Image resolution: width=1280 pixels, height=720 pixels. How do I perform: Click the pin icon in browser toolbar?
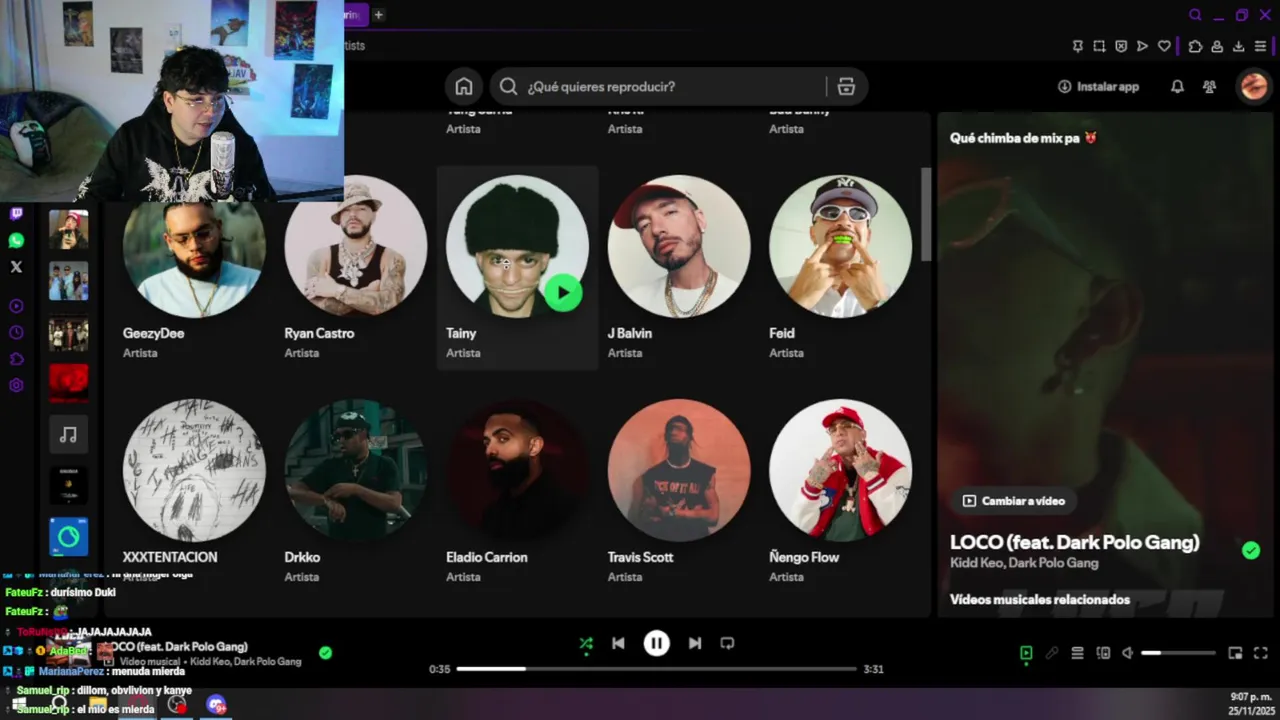click(1077, 46)
